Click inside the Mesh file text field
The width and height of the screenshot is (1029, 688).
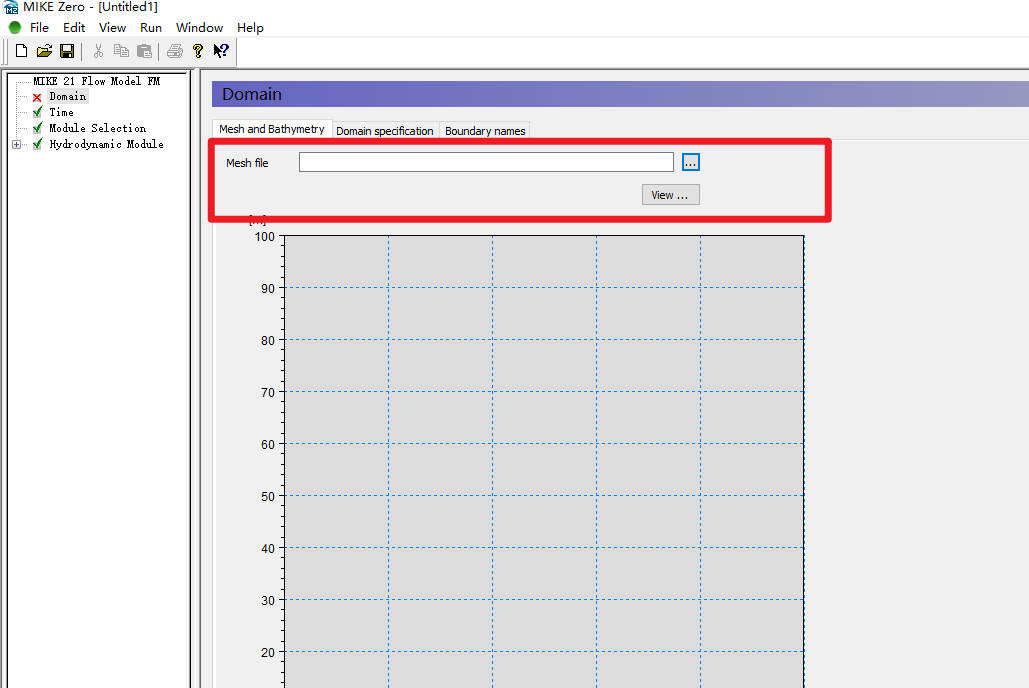tap(486, 162)
